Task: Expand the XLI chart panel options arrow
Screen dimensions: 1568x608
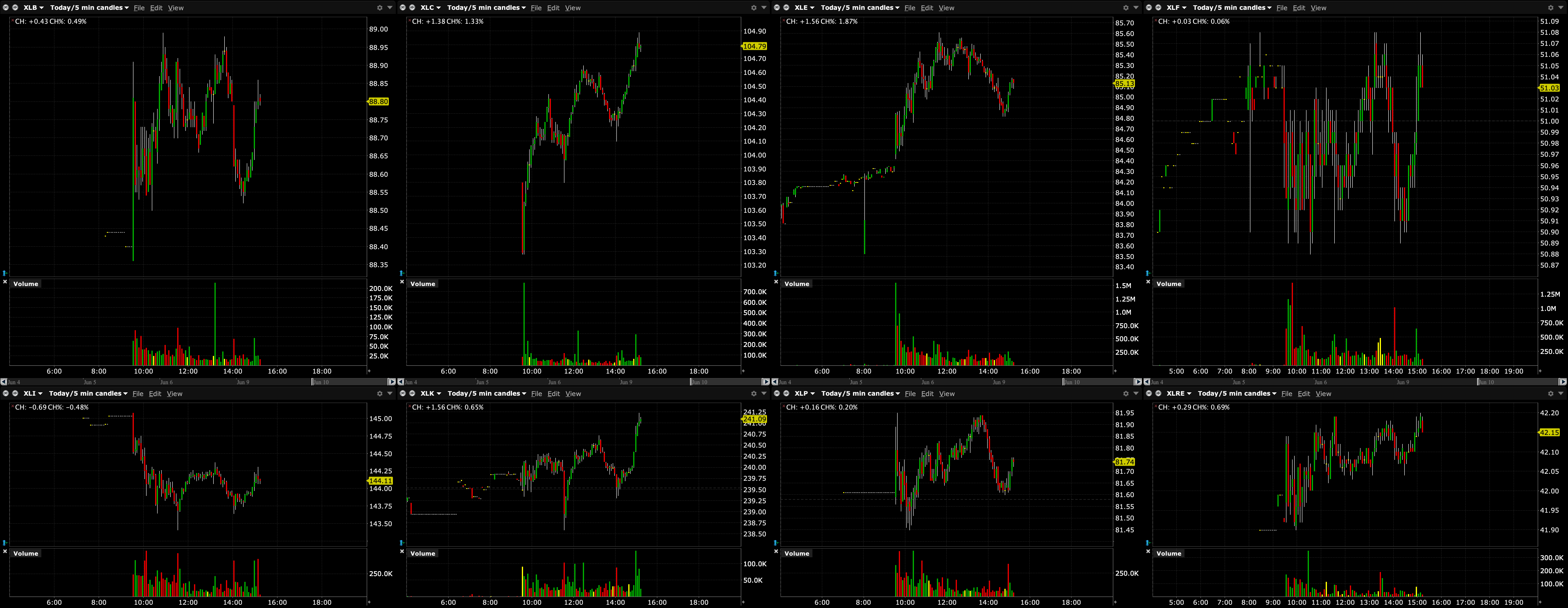Action: pyautogui.click(x=390, y=394)
